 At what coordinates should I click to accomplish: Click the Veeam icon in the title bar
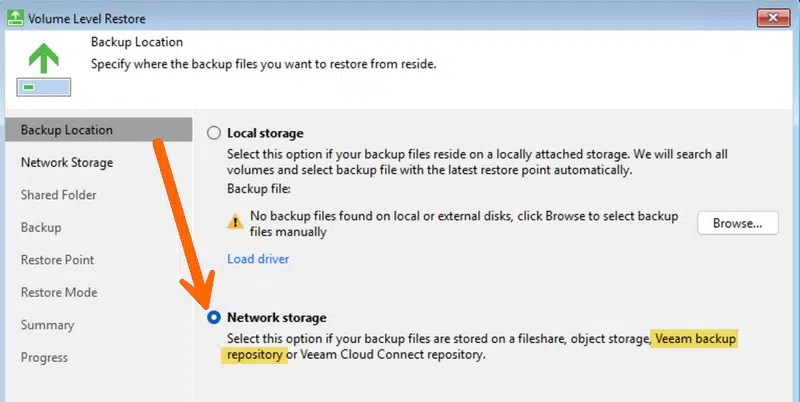coord(14,17)
